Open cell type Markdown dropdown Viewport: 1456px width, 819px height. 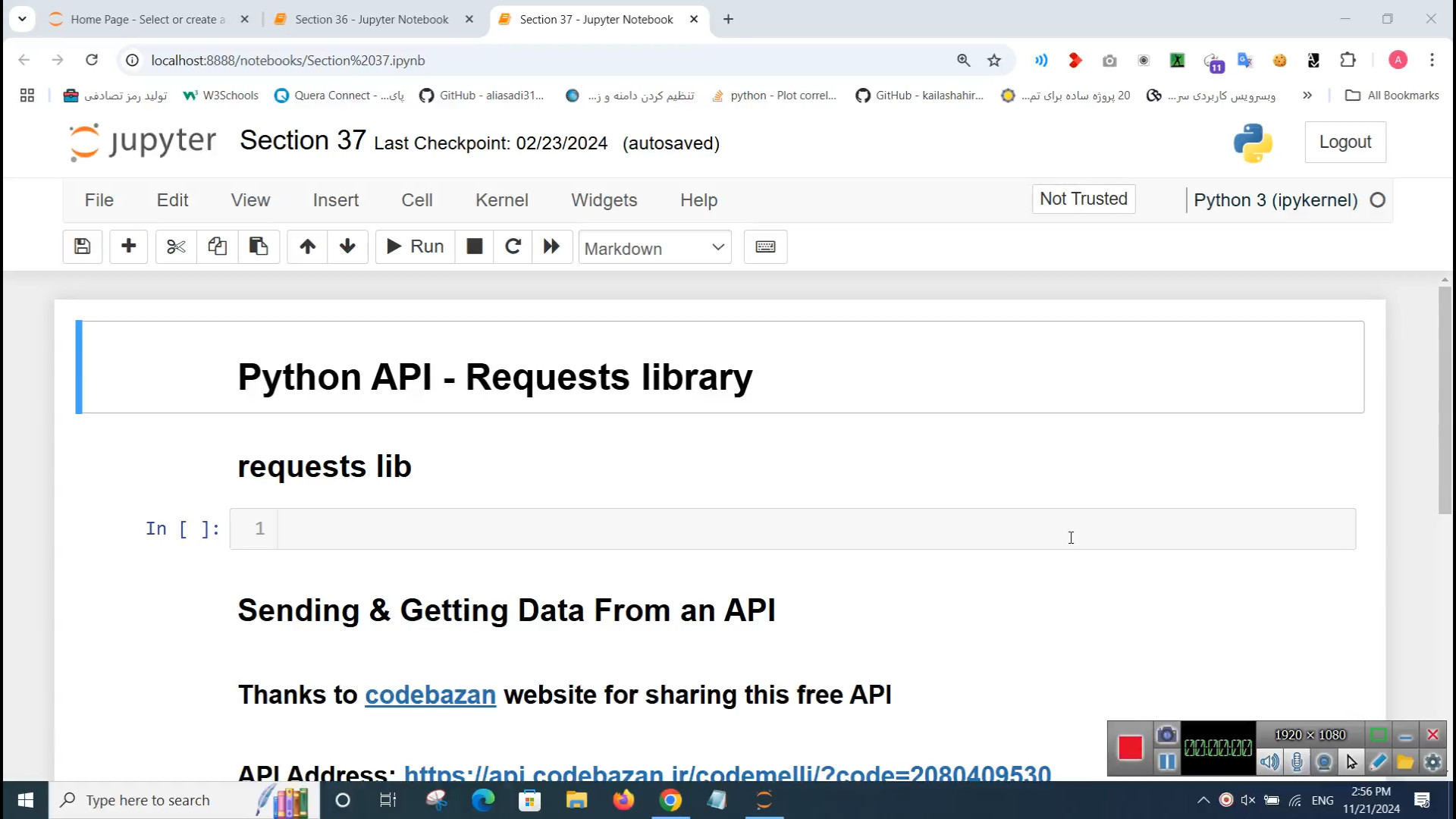click(x=655, y=248)
